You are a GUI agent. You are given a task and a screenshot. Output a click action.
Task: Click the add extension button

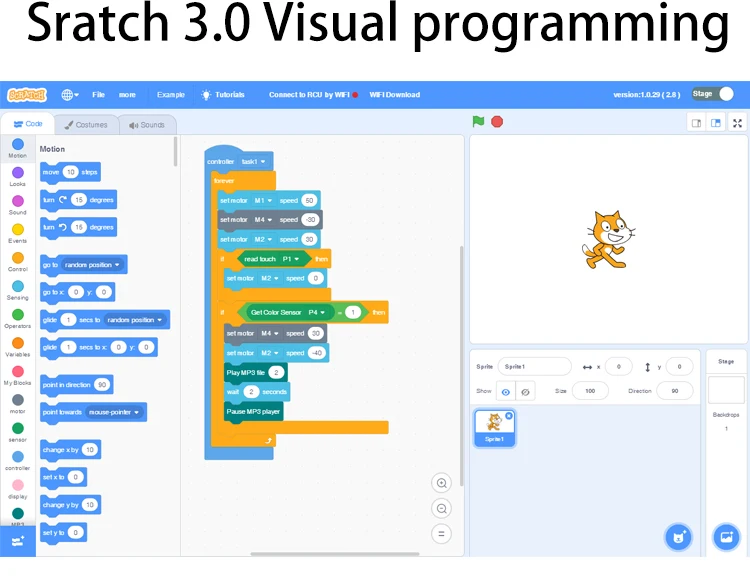tap(18, 541)
